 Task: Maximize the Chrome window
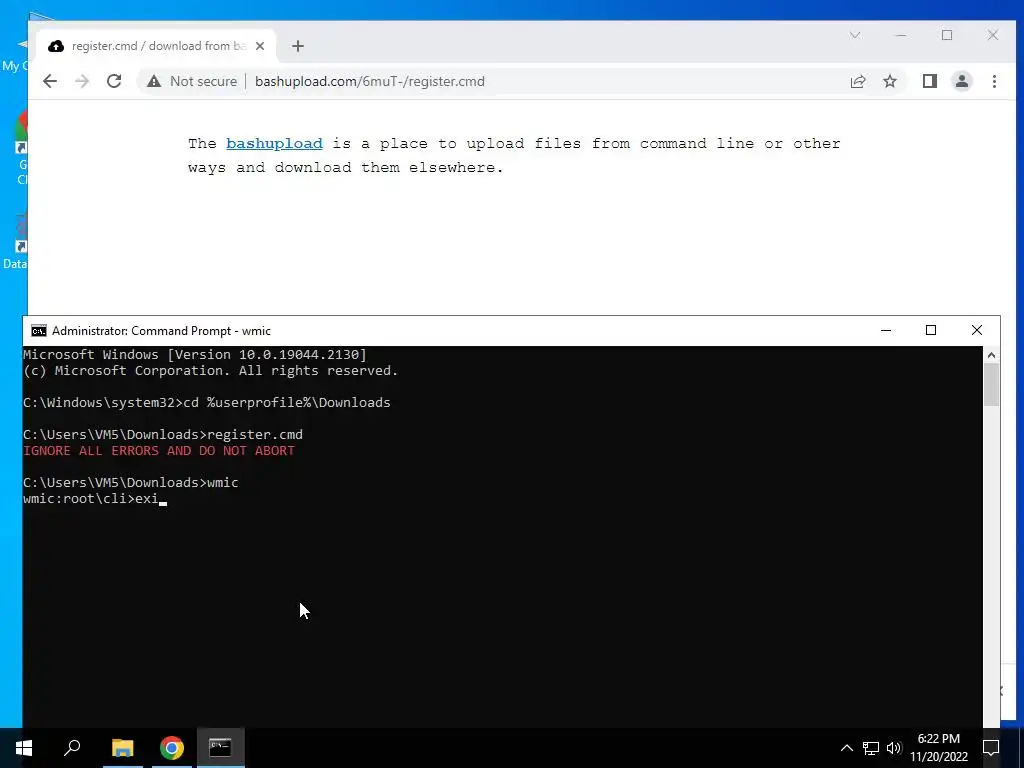[x=947, y=35]
